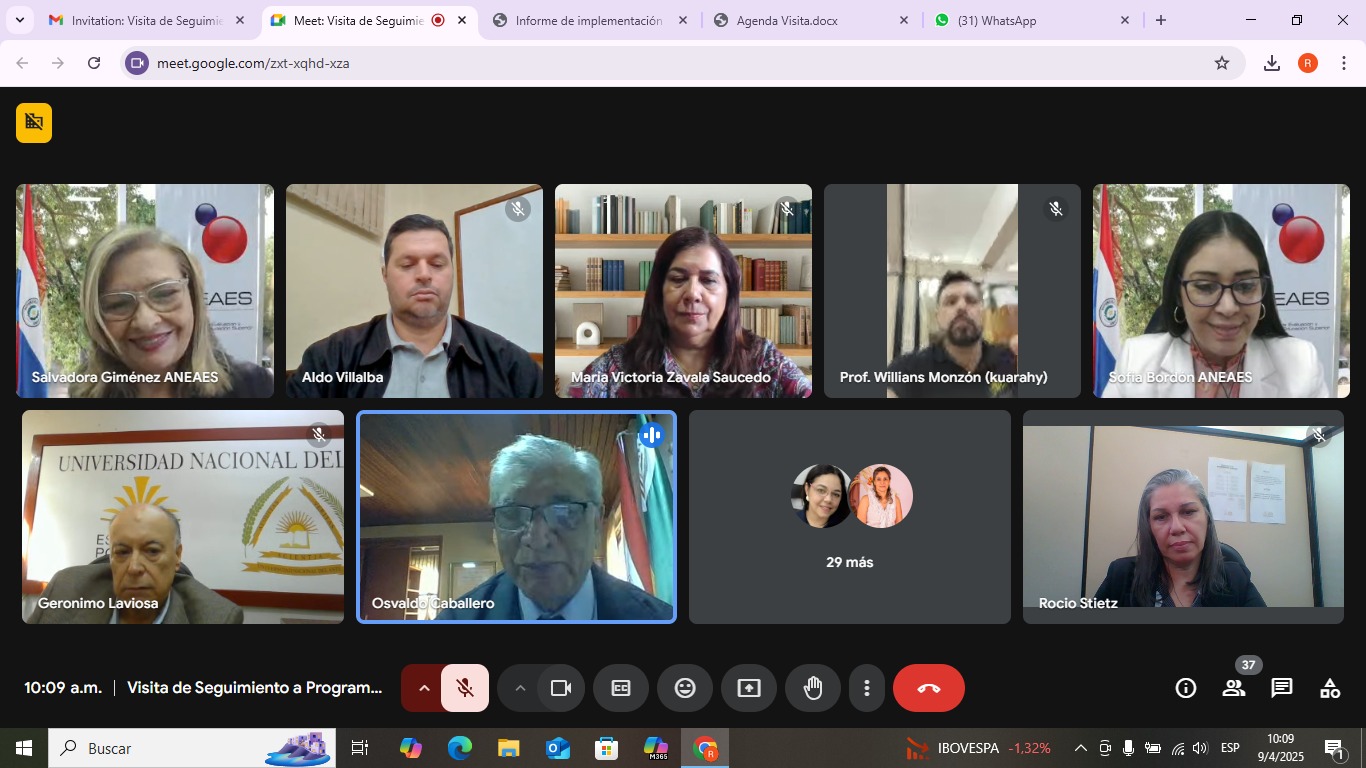Toggle the muted microphone button
This screenshot has width=1366, height=768.
coord(465,688)
